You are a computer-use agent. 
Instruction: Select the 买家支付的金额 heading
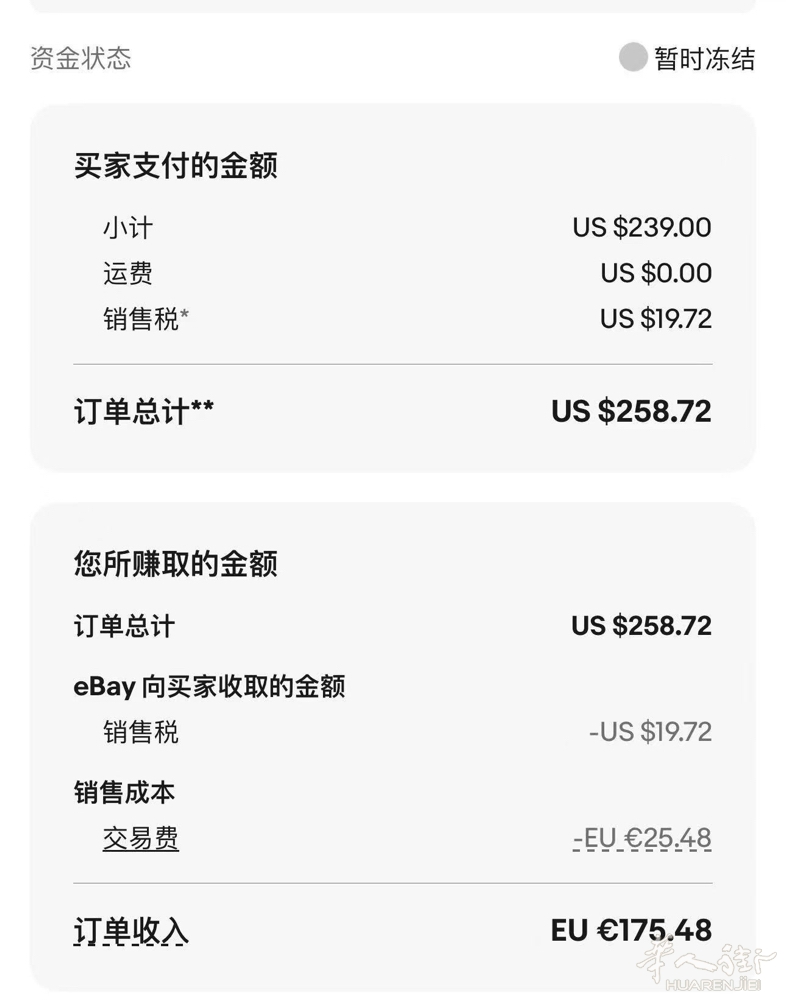click(175, 165)
